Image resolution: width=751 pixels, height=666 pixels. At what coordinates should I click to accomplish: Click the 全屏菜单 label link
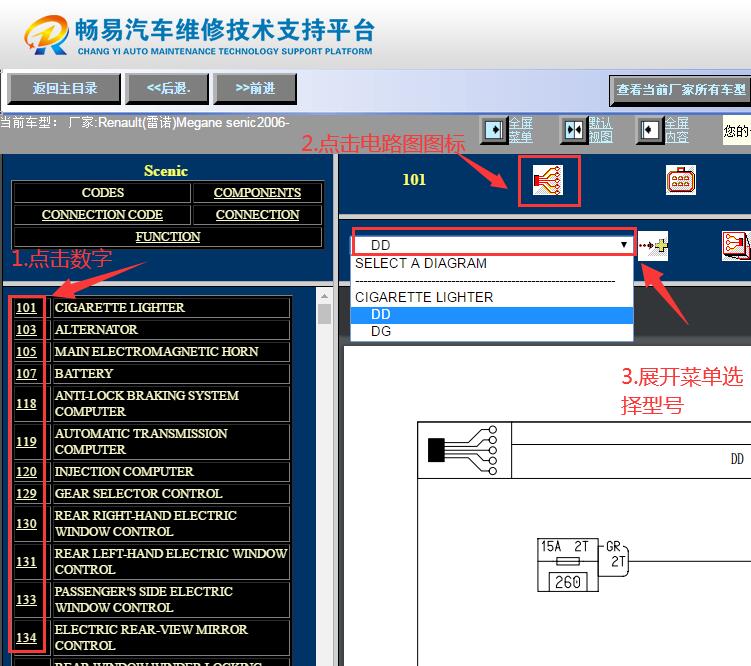click(x=521, y=130)
